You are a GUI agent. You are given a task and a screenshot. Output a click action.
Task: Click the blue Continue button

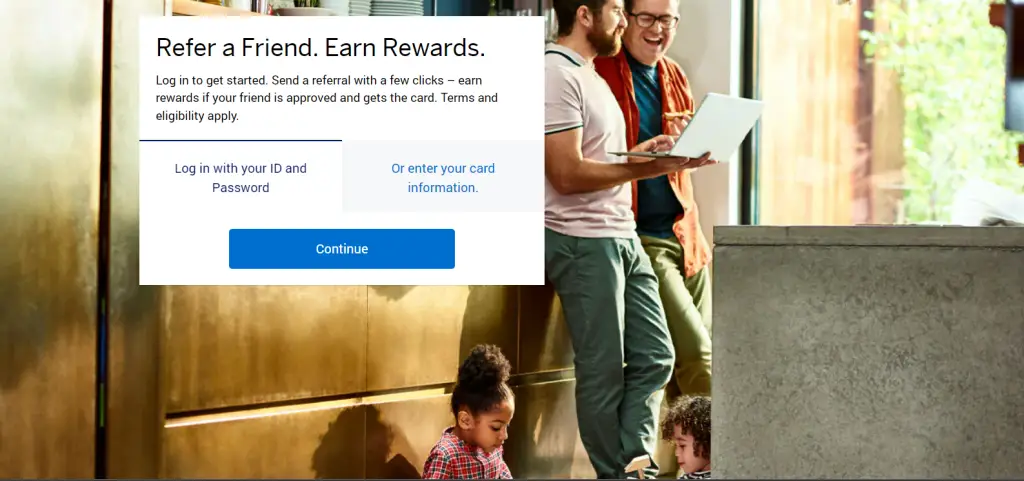pyautogui.click(x=342, y=249)
